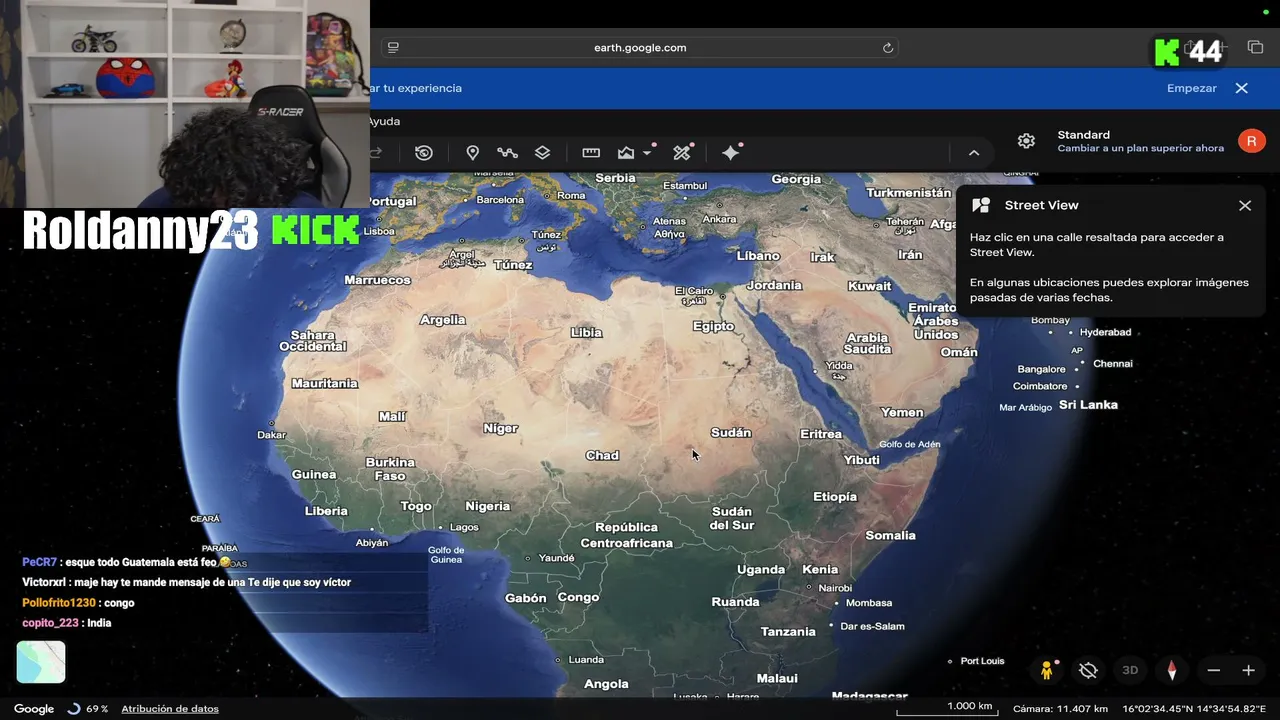Dismiss the blue experience banner

(1241, 88)
